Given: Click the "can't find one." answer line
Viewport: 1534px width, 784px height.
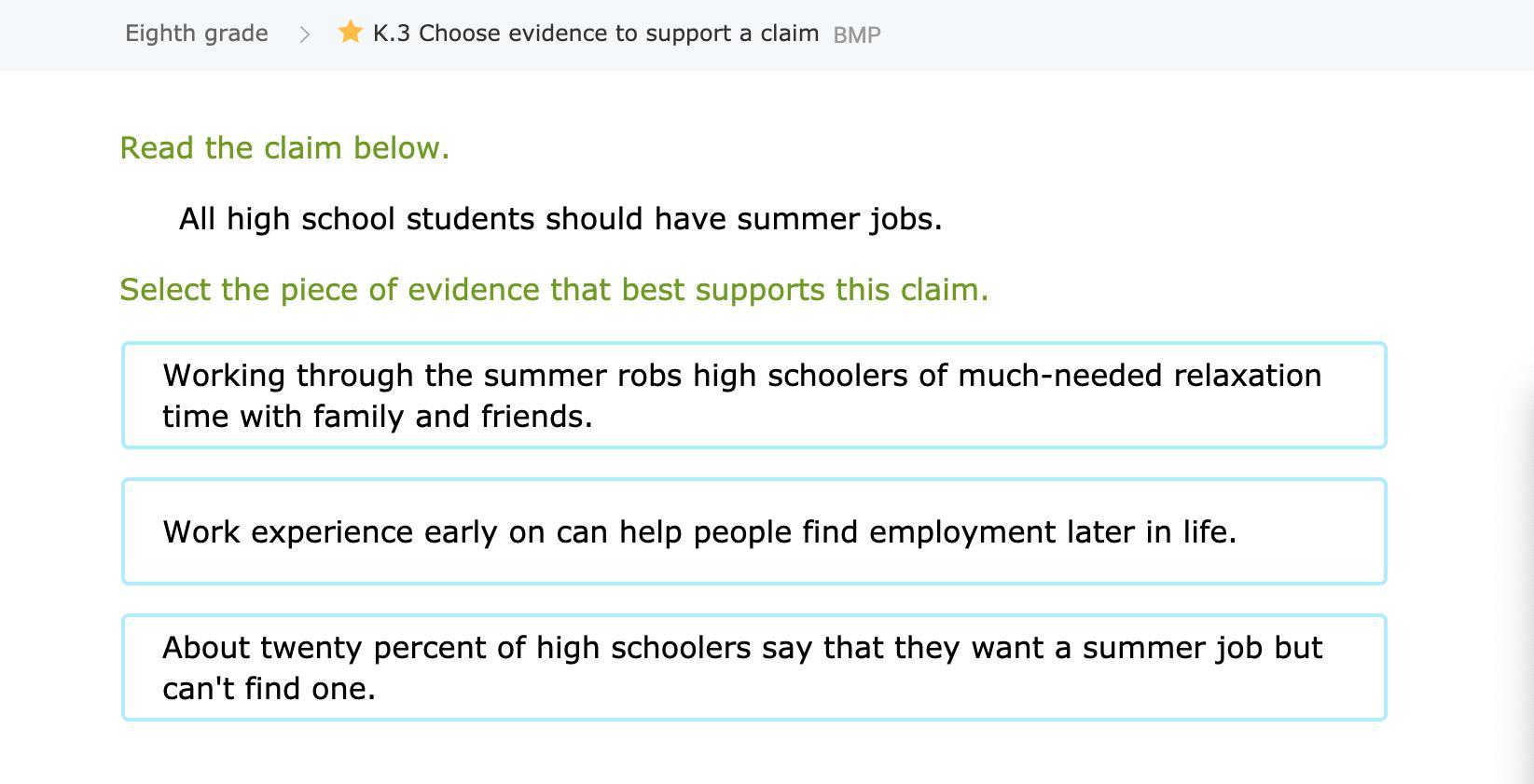Looking at the screenshot, I should coord(269,689).
